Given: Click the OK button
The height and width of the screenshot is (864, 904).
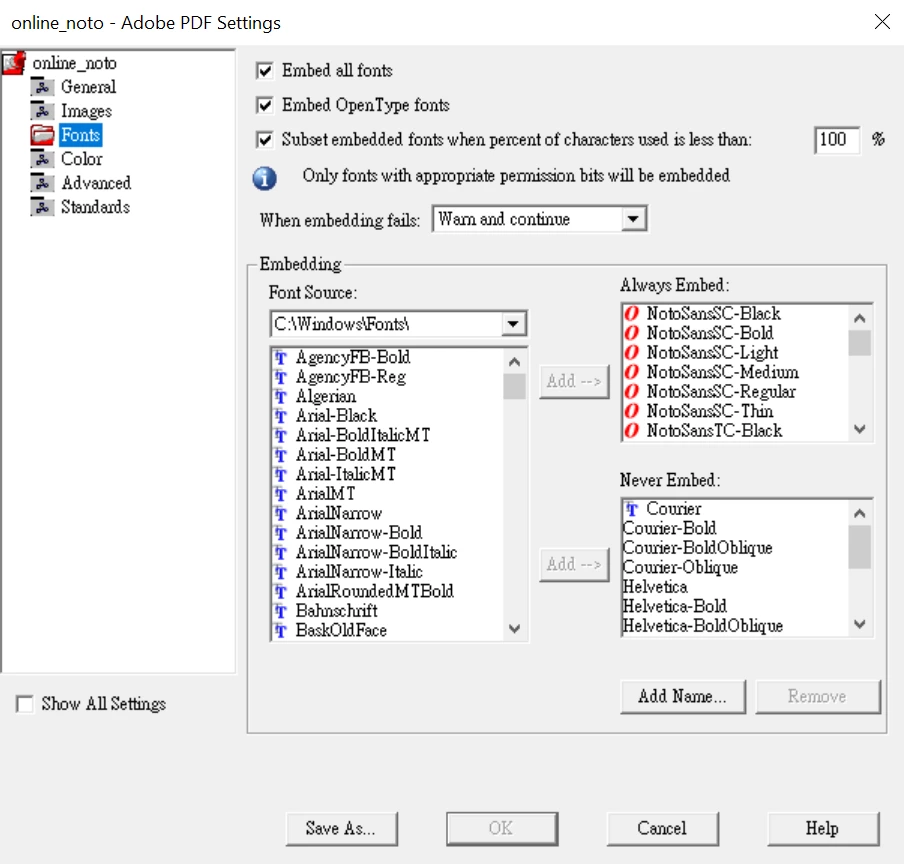Looking at the screenshot, I should point(502,829).
